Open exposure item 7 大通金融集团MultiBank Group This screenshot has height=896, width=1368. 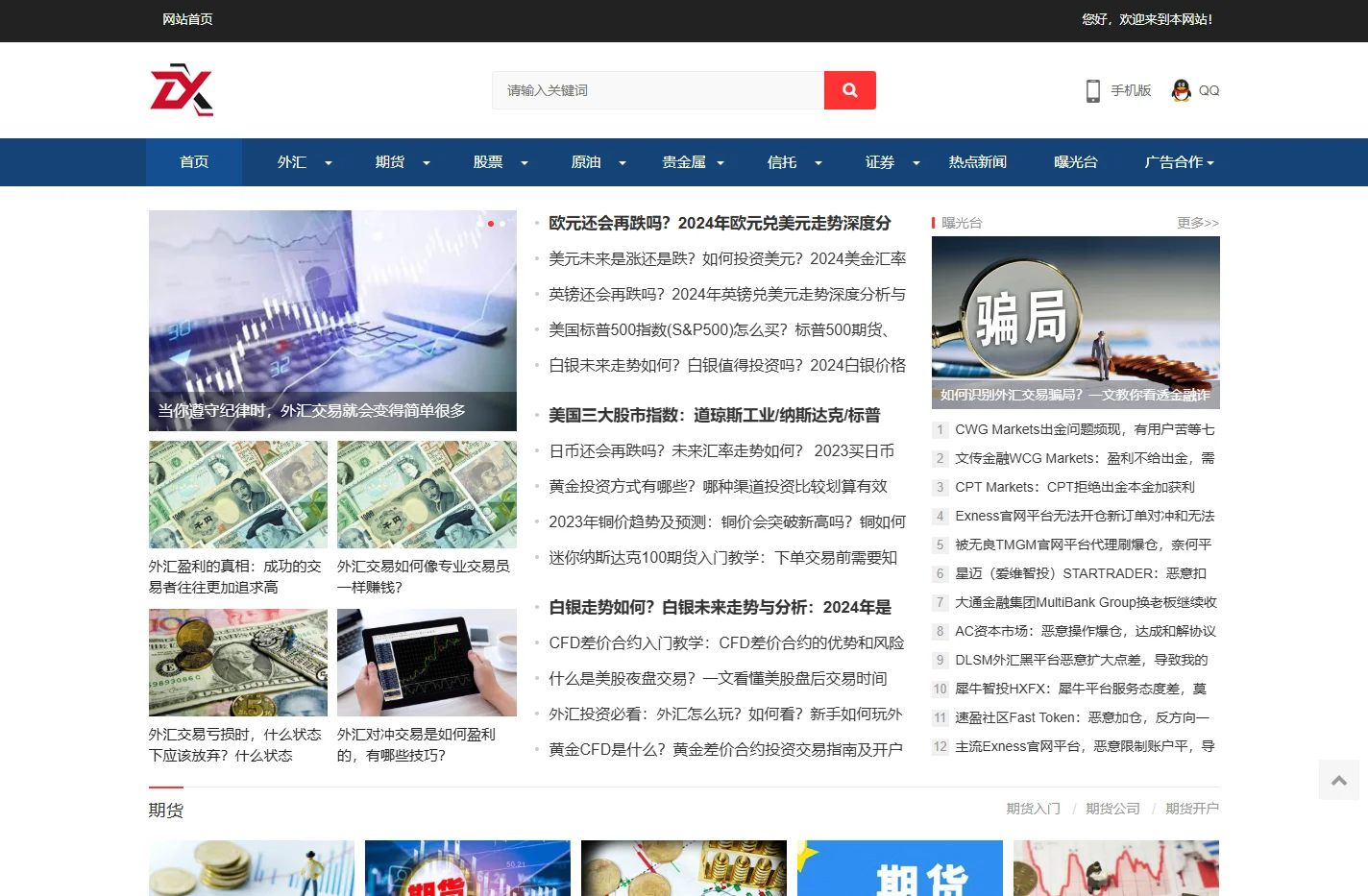pyautogui.click(x=1086, y=602)
